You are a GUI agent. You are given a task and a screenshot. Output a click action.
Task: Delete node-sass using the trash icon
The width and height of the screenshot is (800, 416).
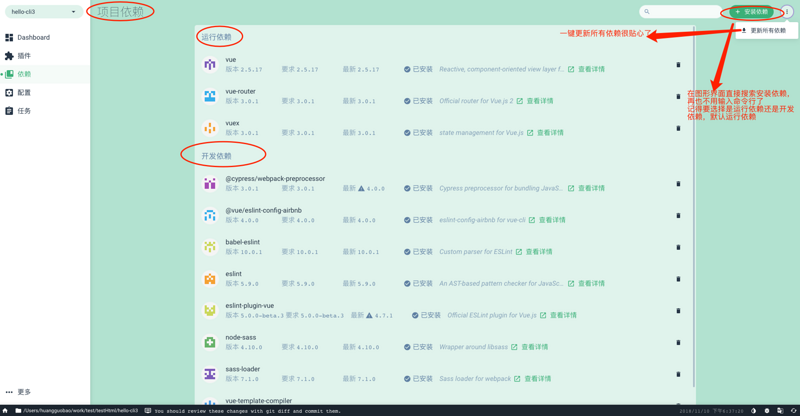pyautogui.click(x=678, y=342)
